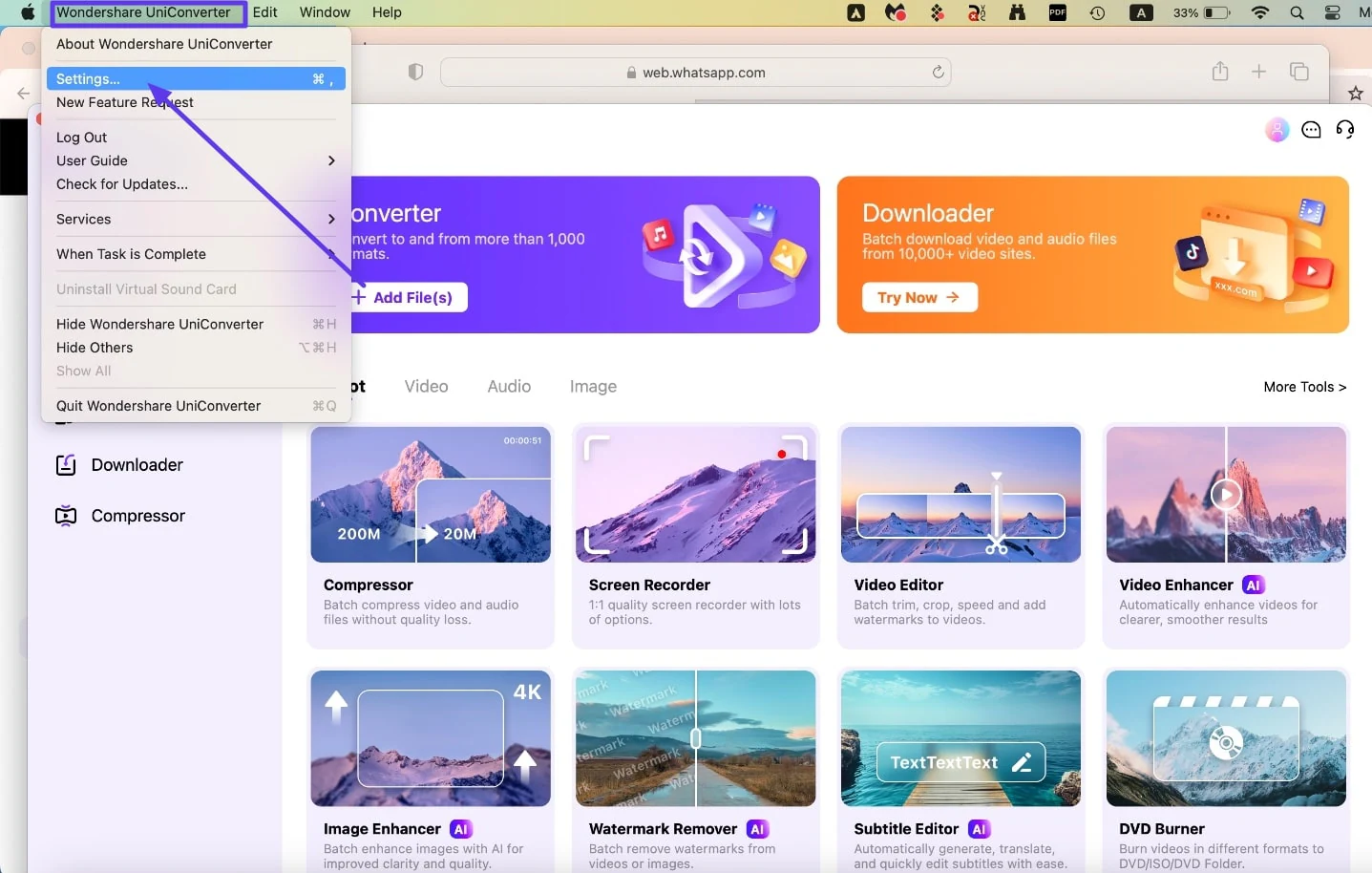Open the Subtitle Editor card thumbnail
Image resolution: width=1372 pixels, height=873 pixels.
pos(960,738)
